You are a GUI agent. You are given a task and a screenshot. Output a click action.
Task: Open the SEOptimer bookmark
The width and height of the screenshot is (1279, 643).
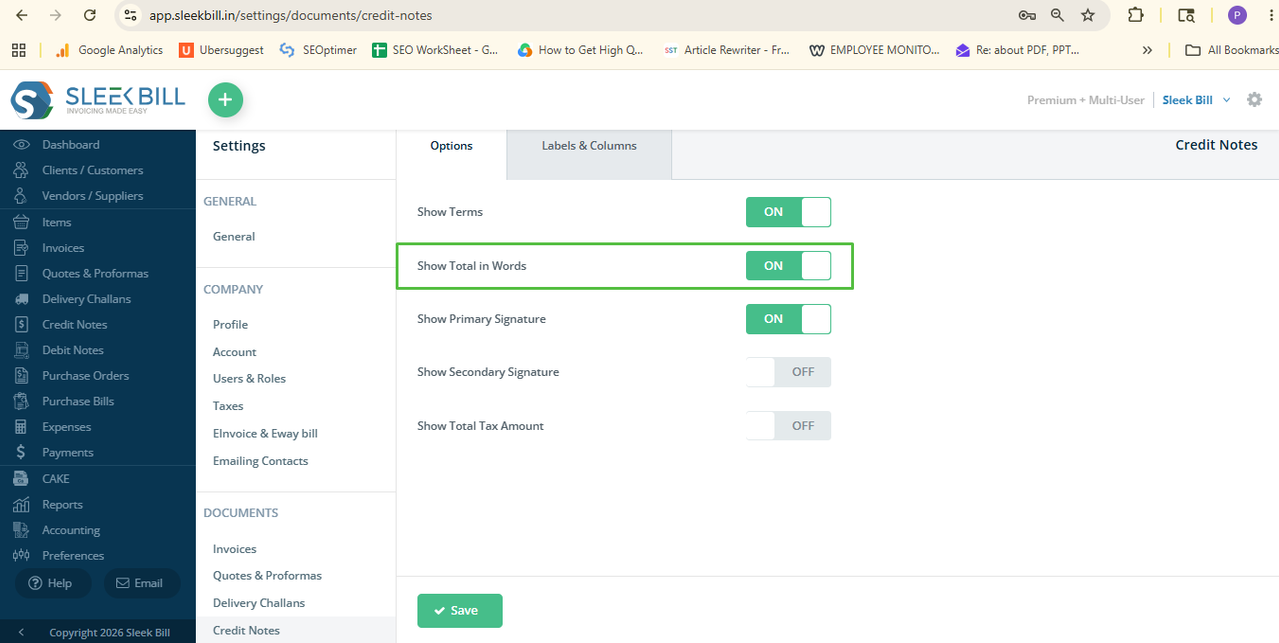pos(318,50)
